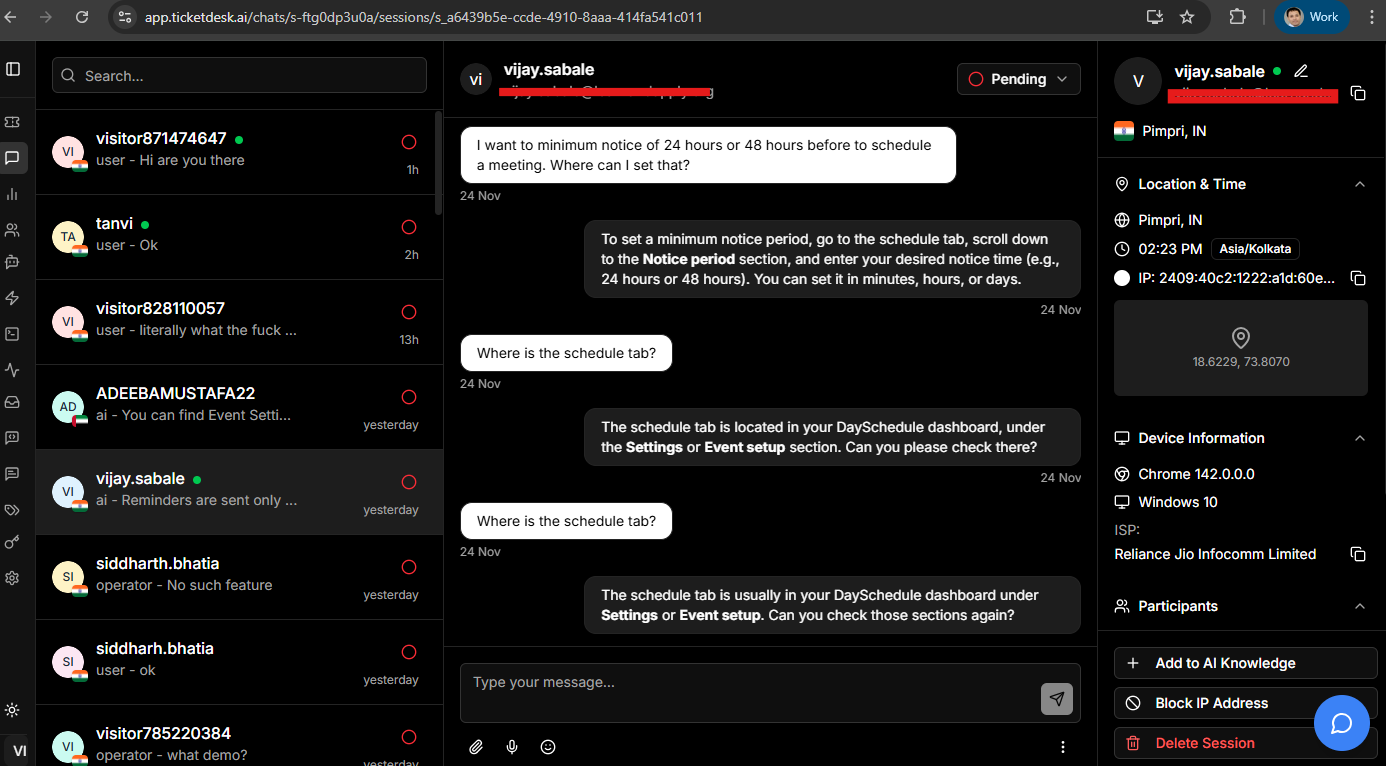Click the edit pencil beside vijay.sabale
Viewport: 1386px width, 766px height.
coord(1301,71)
